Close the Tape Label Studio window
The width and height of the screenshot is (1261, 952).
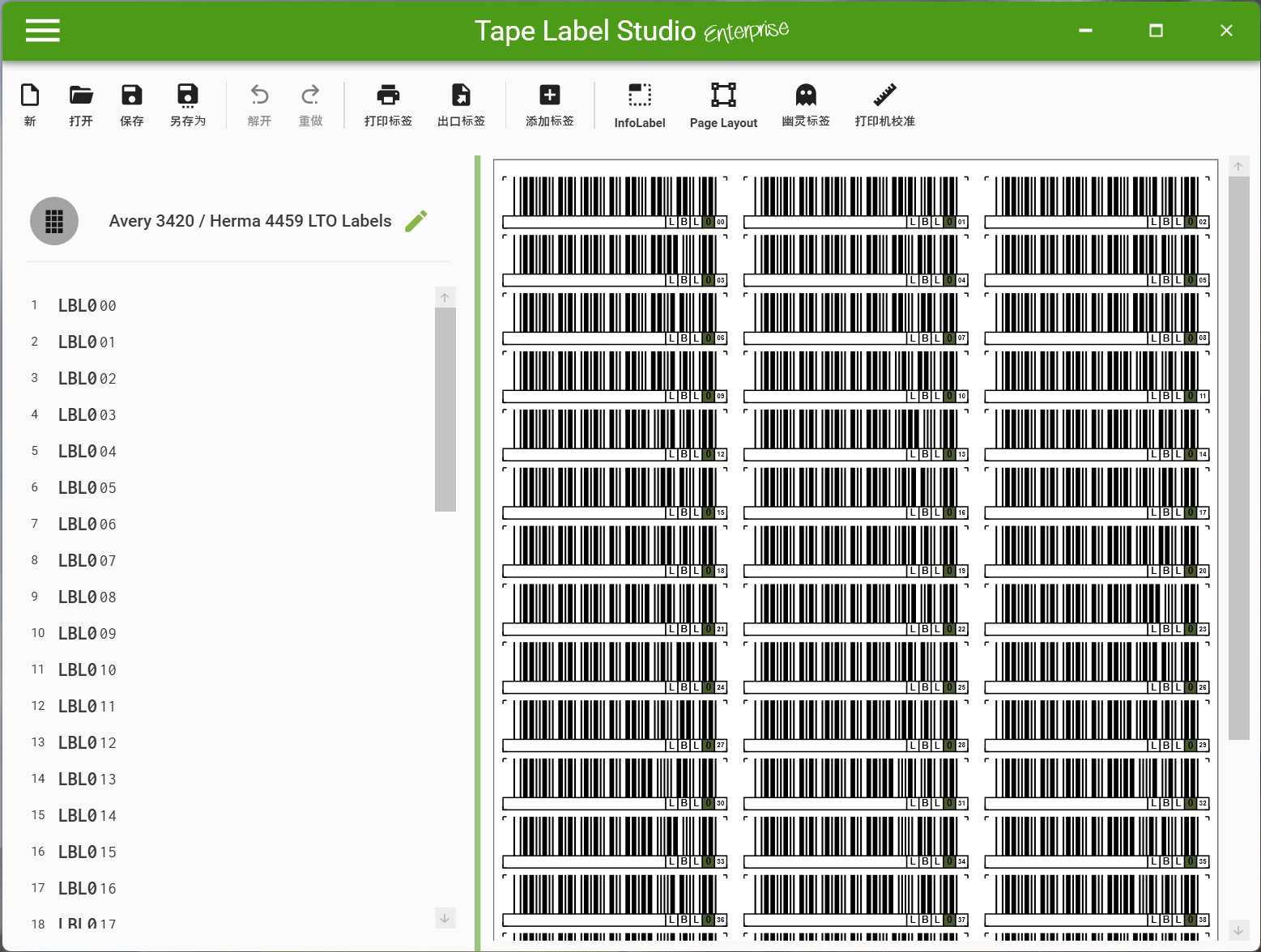pos(1226,31)
